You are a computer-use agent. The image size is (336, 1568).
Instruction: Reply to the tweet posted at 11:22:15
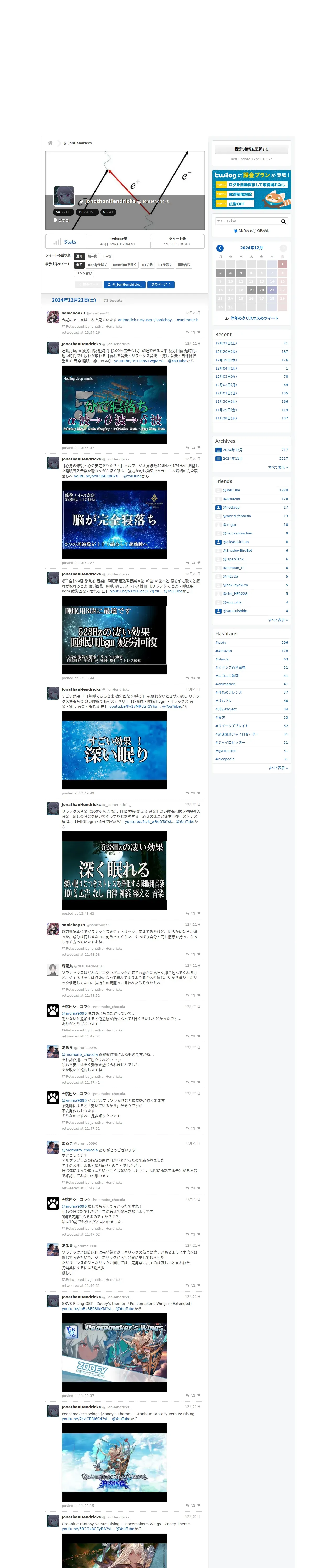click(x=187, y=1505)
